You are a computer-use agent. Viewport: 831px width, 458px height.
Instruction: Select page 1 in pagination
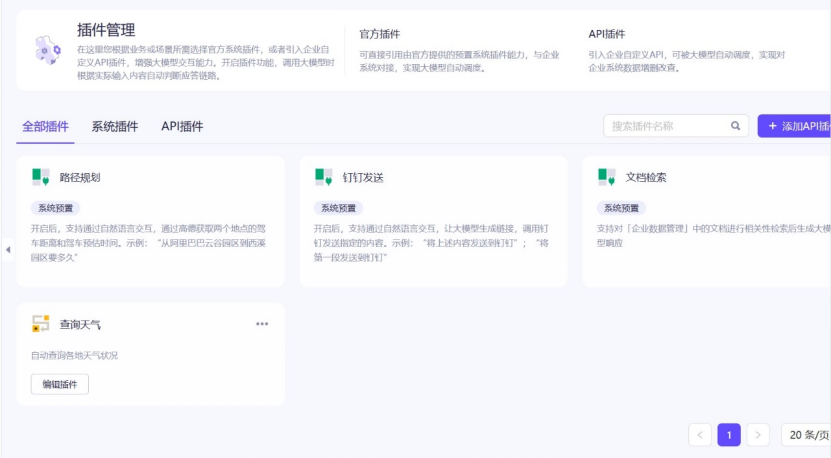pos(729,435)
